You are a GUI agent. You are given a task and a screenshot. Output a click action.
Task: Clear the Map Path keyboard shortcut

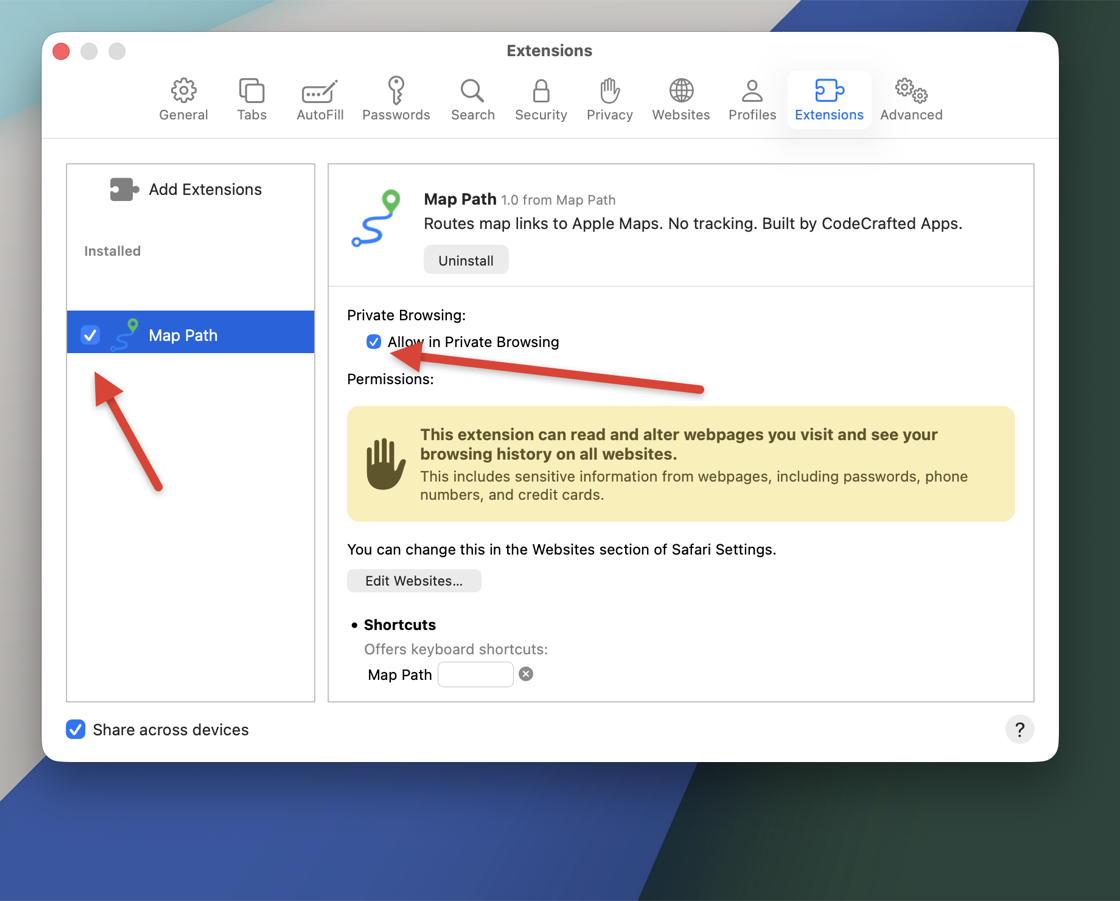(x=526, y=674)
